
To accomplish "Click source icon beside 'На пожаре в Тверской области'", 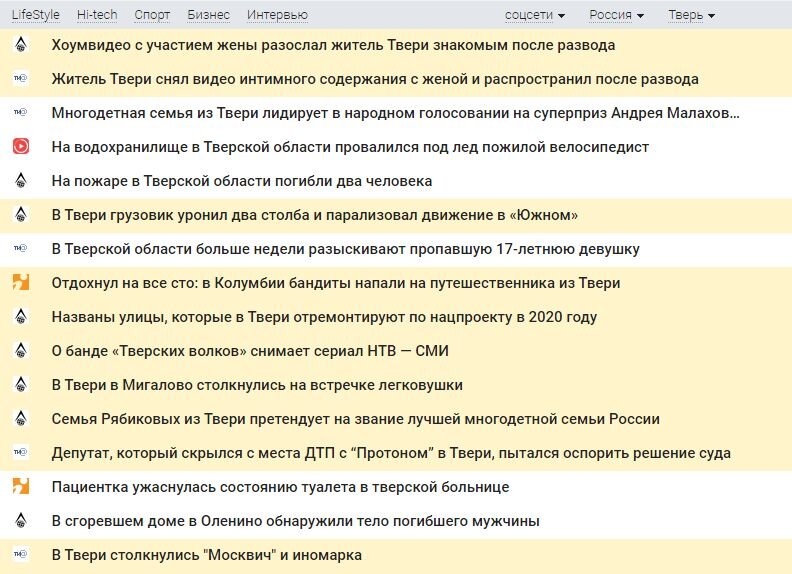I will pyautogui.click(x=21, y=180).
